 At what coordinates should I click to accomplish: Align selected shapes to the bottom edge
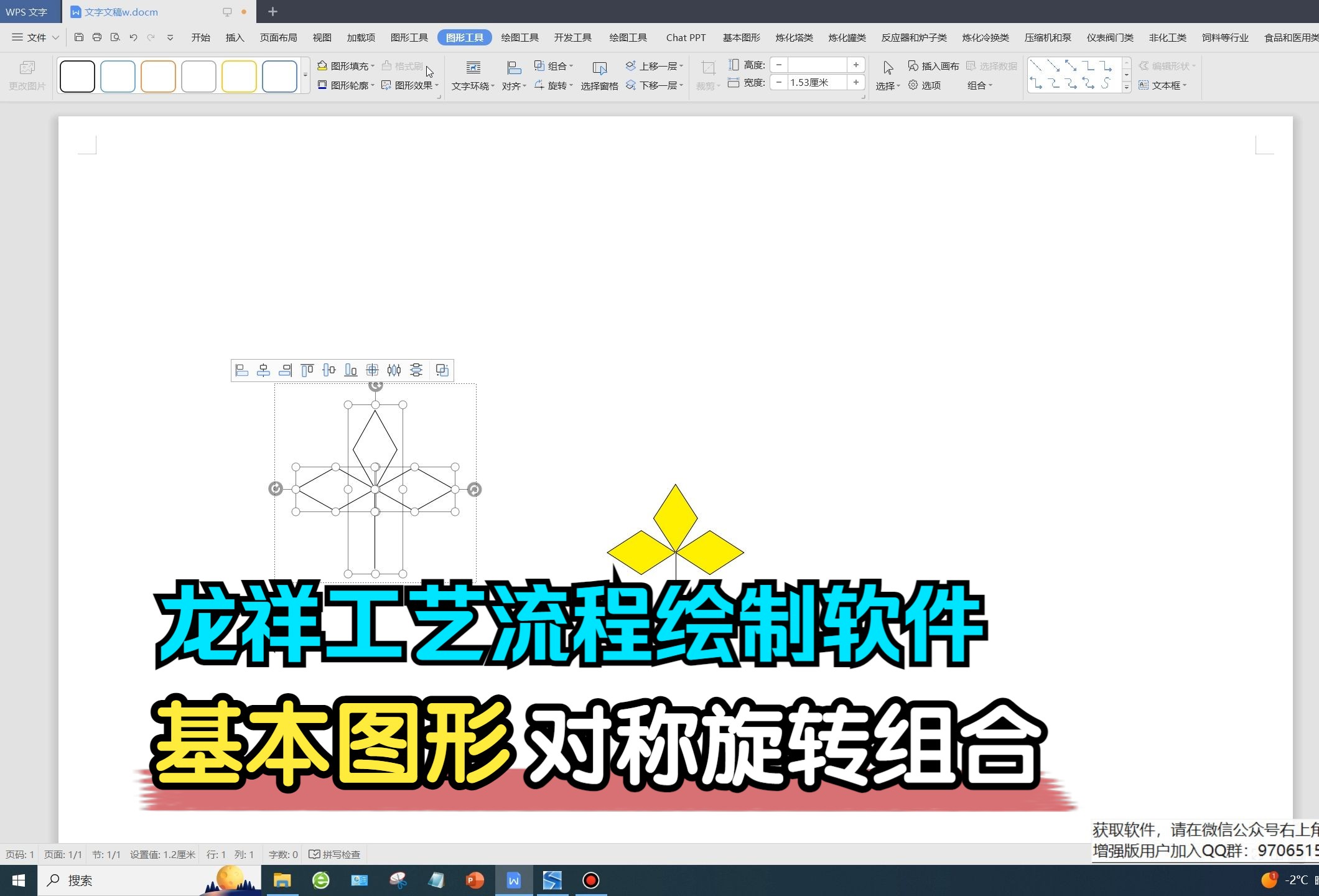[x=351, y=370]
